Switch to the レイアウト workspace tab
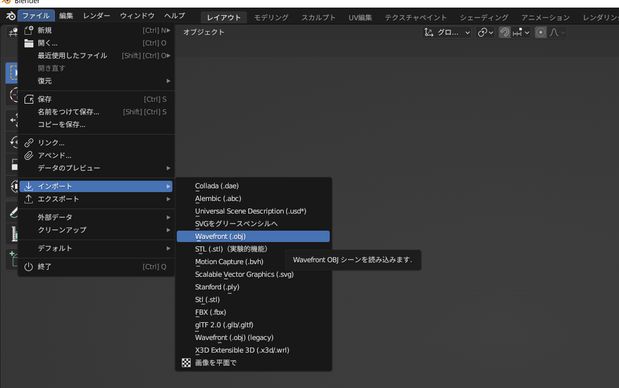 tap(224, 18)
